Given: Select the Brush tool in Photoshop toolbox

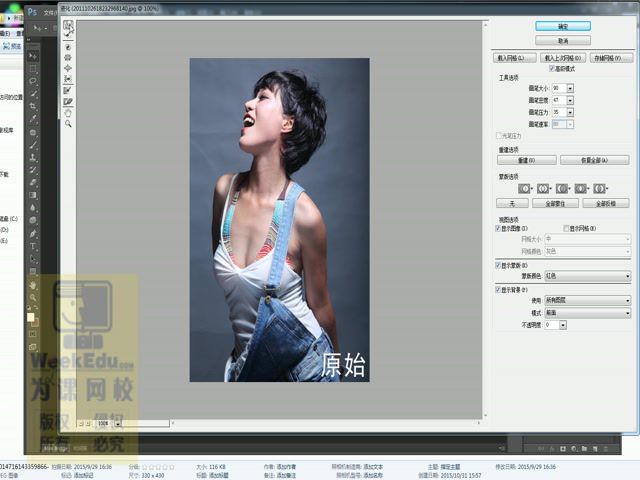Looking at the screenshot, I should tap(33, 145).
